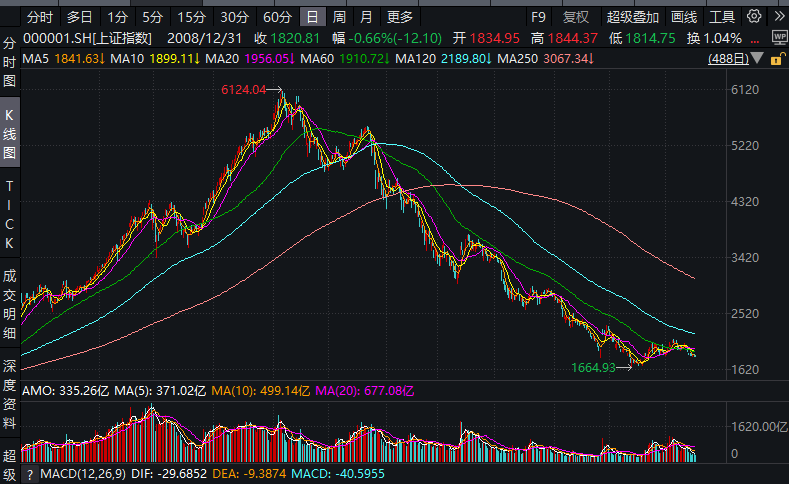
Task: Click the WP monitor icon
Action: tap(777, 38)
